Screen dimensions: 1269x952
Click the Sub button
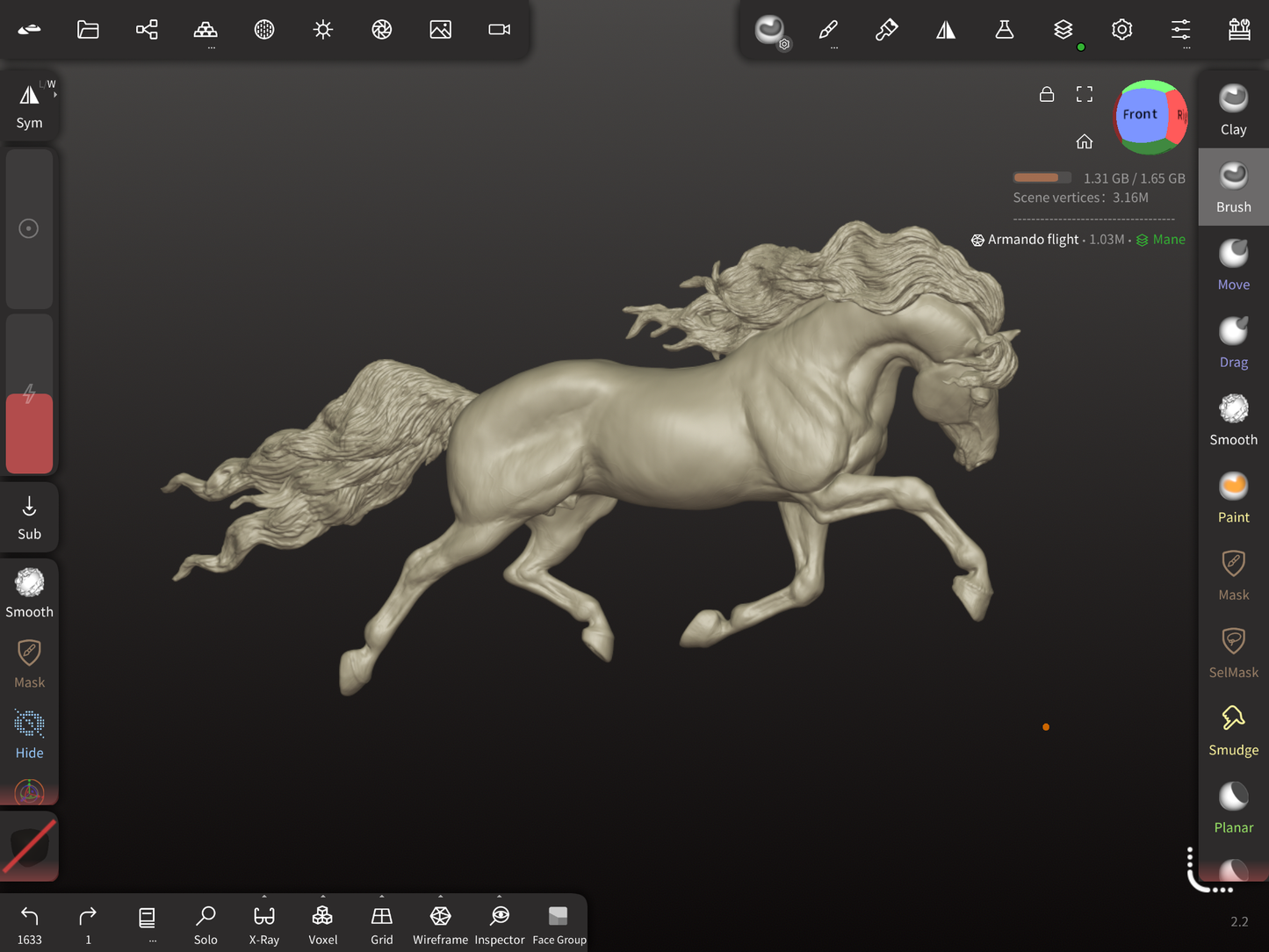click(29, 517)
